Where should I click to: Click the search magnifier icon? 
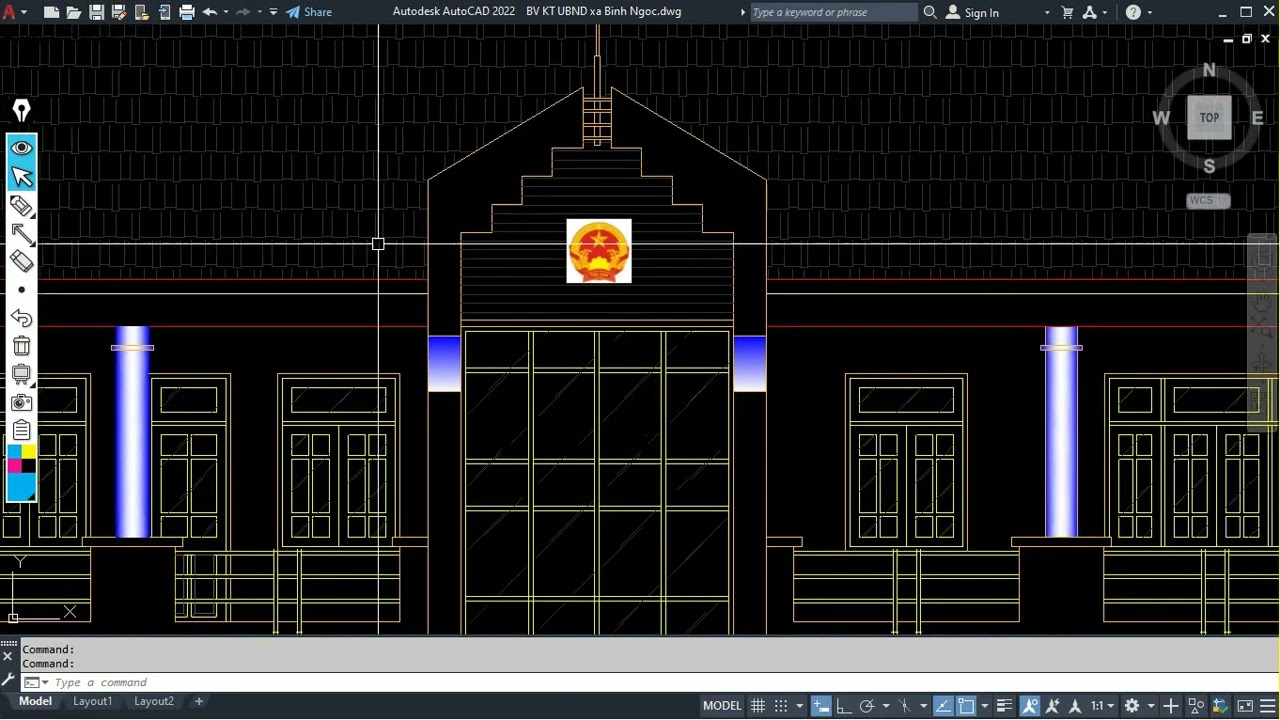930,12
